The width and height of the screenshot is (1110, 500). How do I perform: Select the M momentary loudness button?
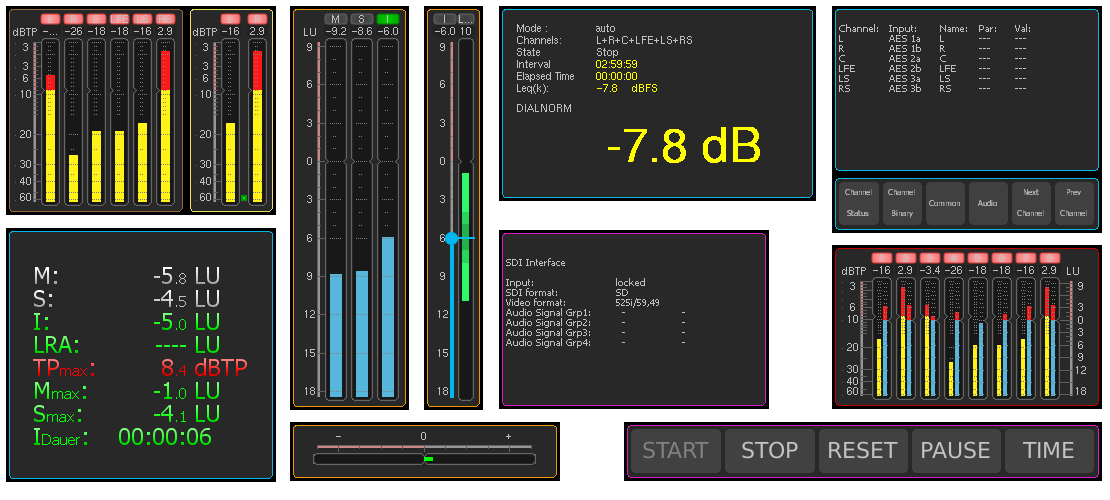[336, 18]
